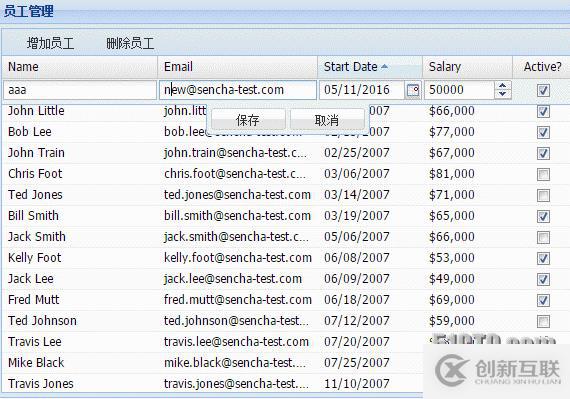Screen dimensions: 570x399
Task: Toggle Active checkbox for Bob Lee
Action: 543,132
